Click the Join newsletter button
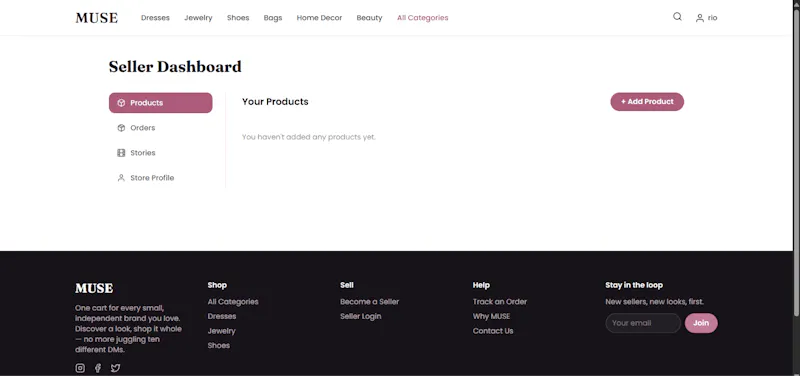800x376 pixels. [x=701, y=323]
